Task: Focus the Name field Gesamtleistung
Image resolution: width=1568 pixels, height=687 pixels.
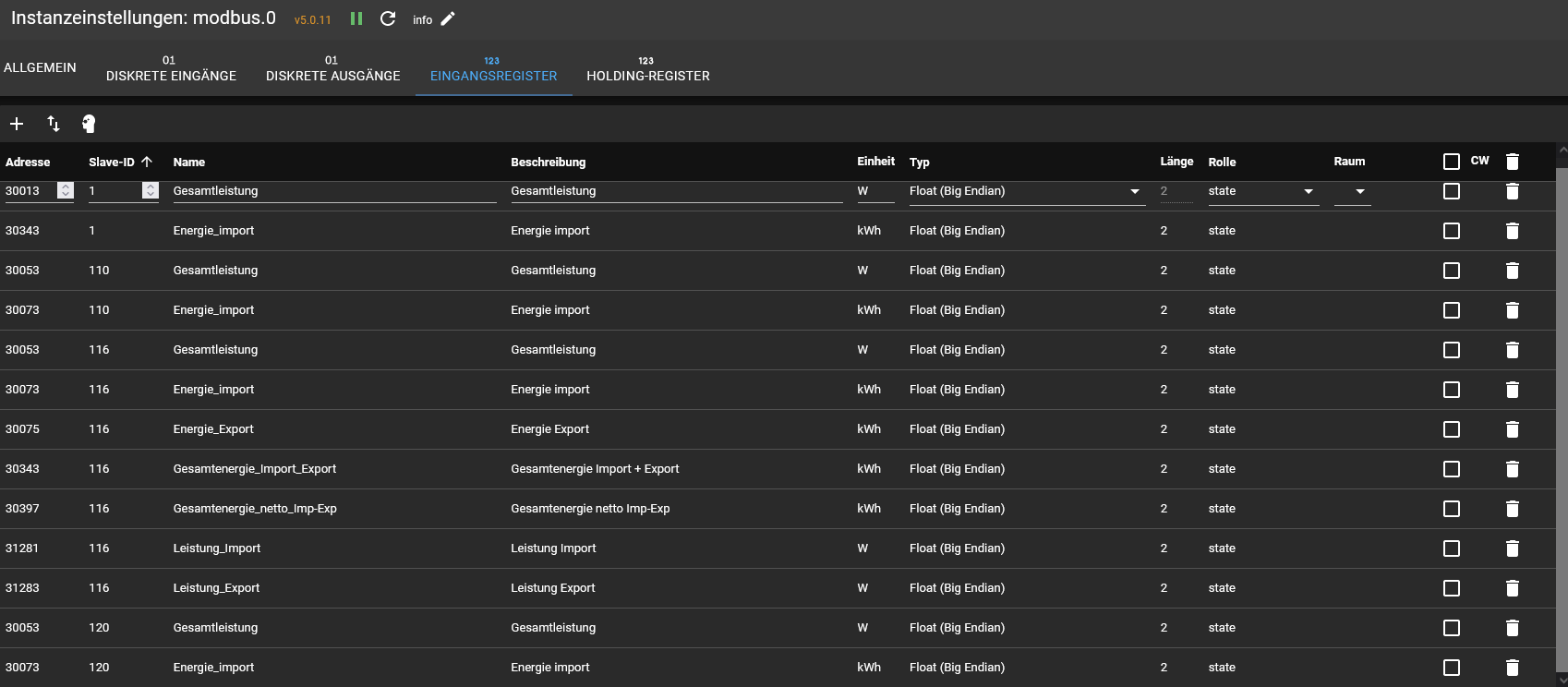Action: (334, 191)
